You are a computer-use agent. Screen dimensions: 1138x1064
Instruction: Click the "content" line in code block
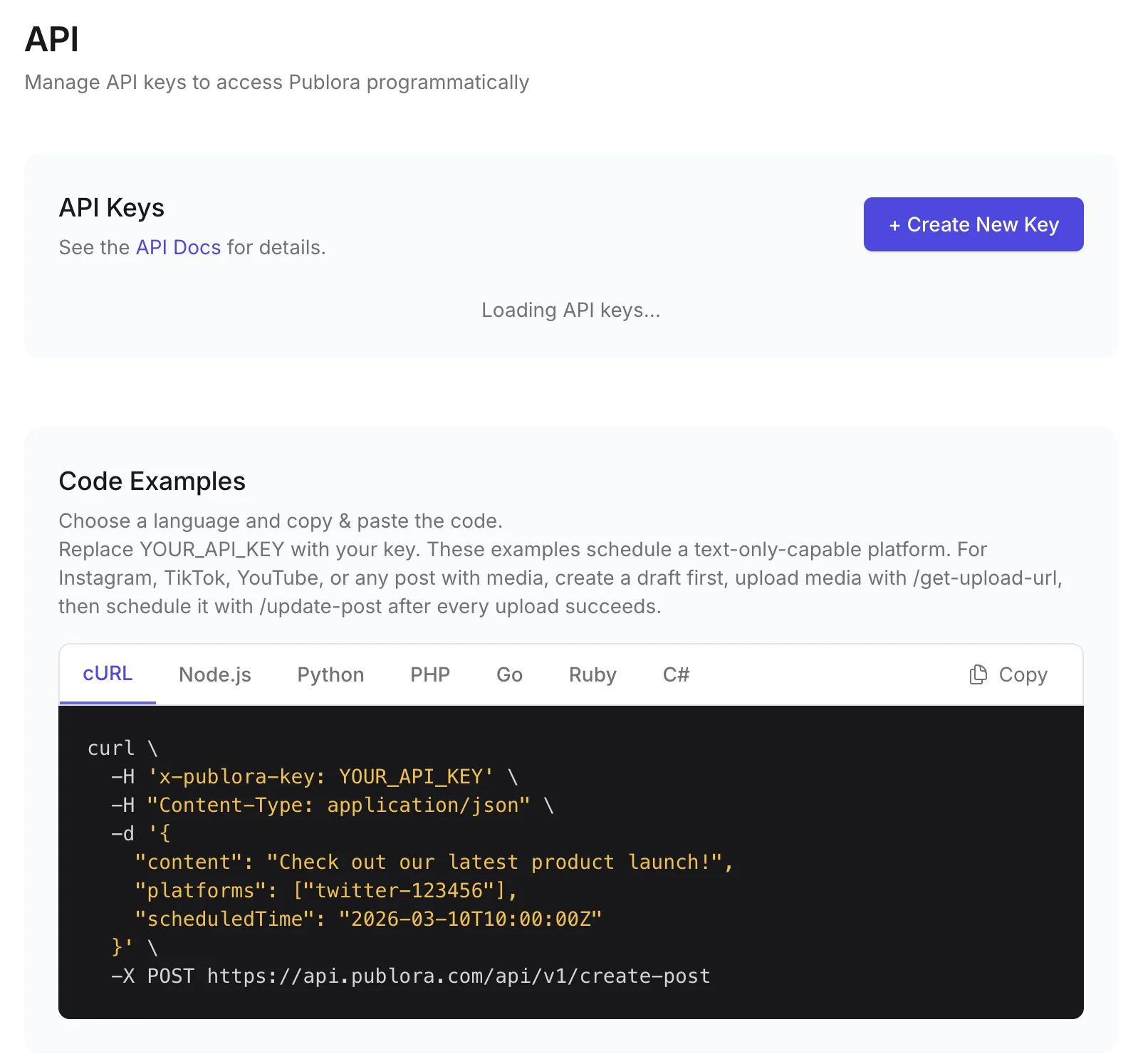(x=434, y=862)
